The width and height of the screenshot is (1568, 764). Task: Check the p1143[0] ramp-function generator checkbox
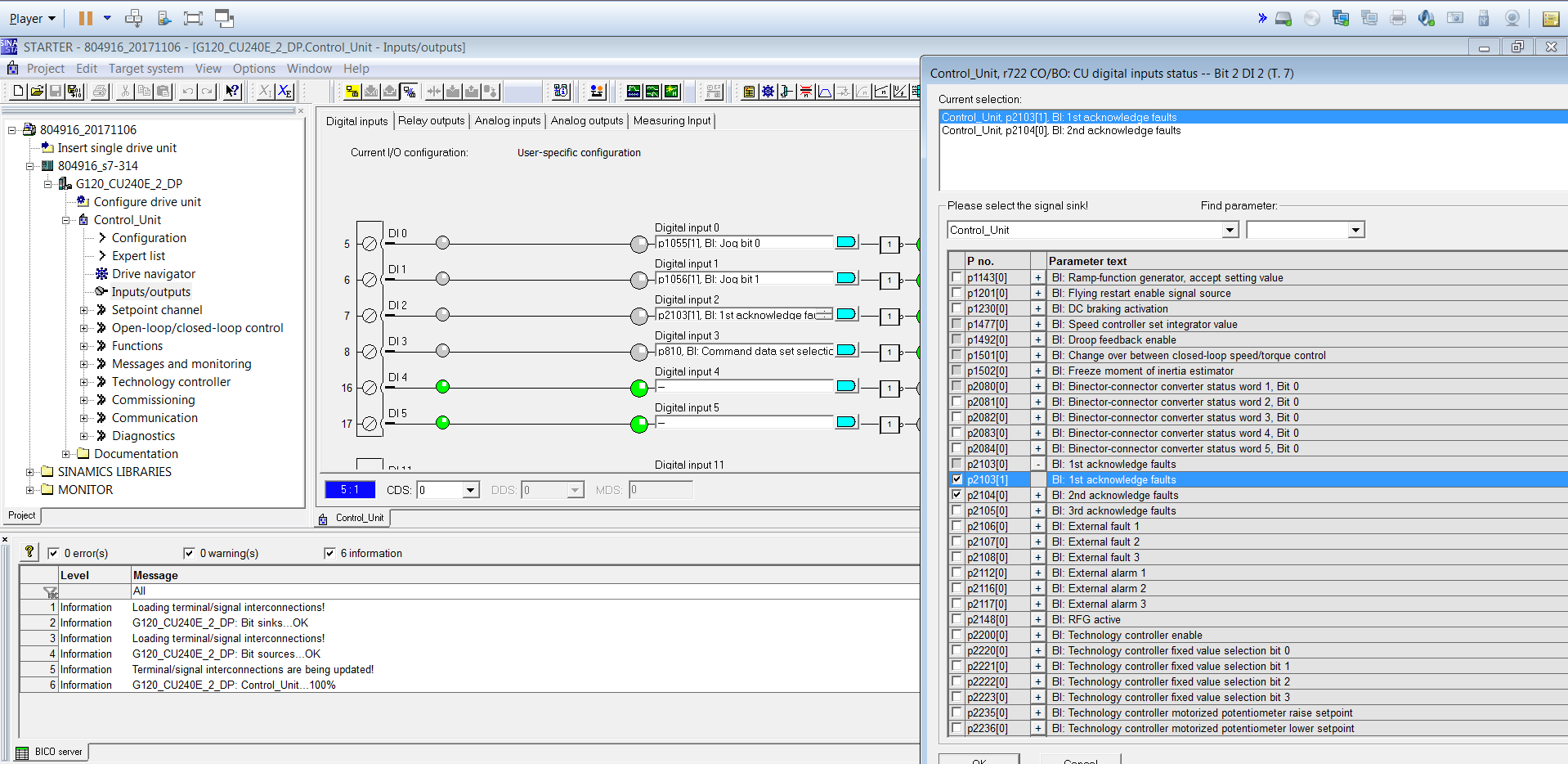point(956,277)
